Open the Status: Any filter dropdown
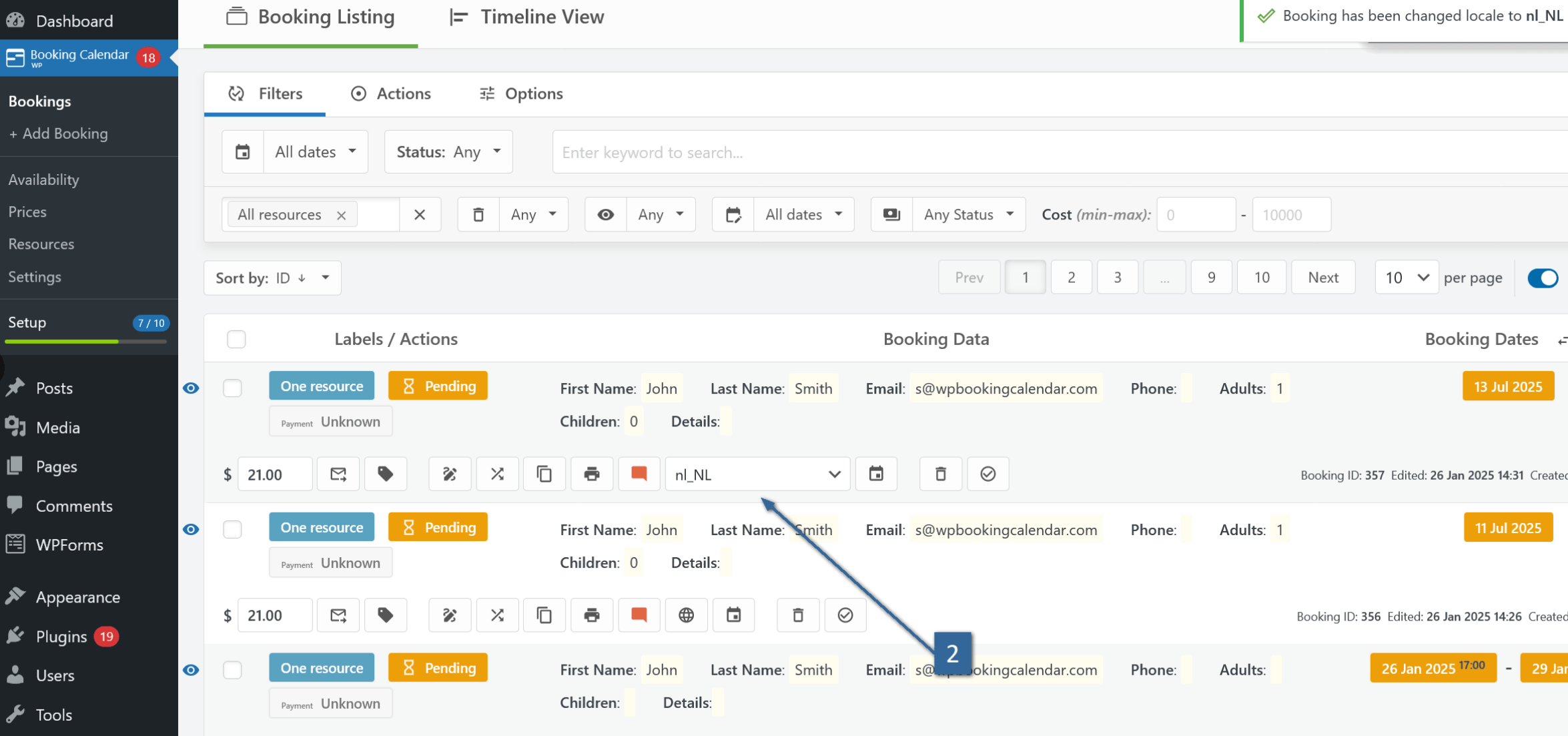Screen dimensions: 1568x736 tap(448, 152)
